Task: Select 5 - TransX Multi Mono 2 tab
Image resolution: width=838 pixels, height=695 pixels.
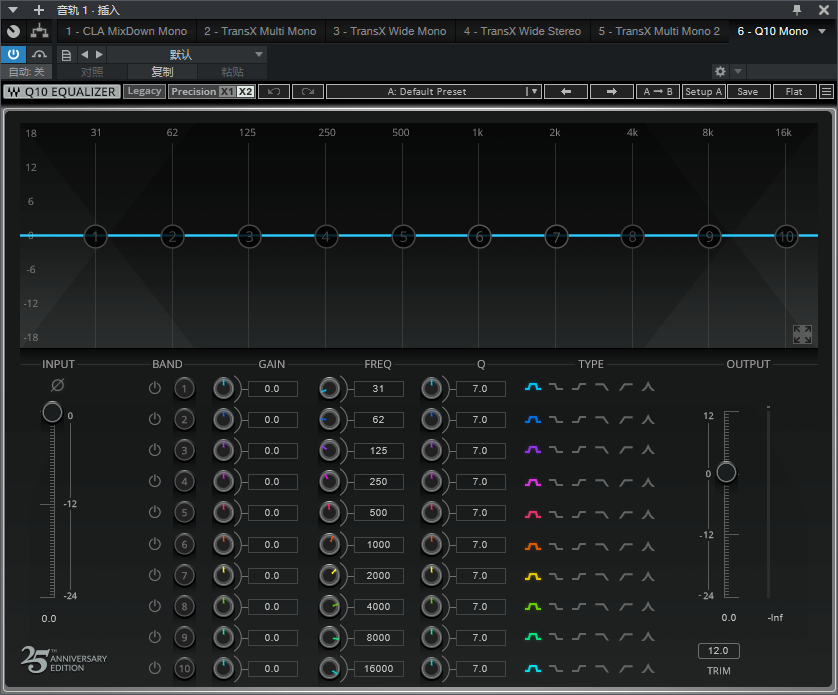Action: click(x=659, y=31)
